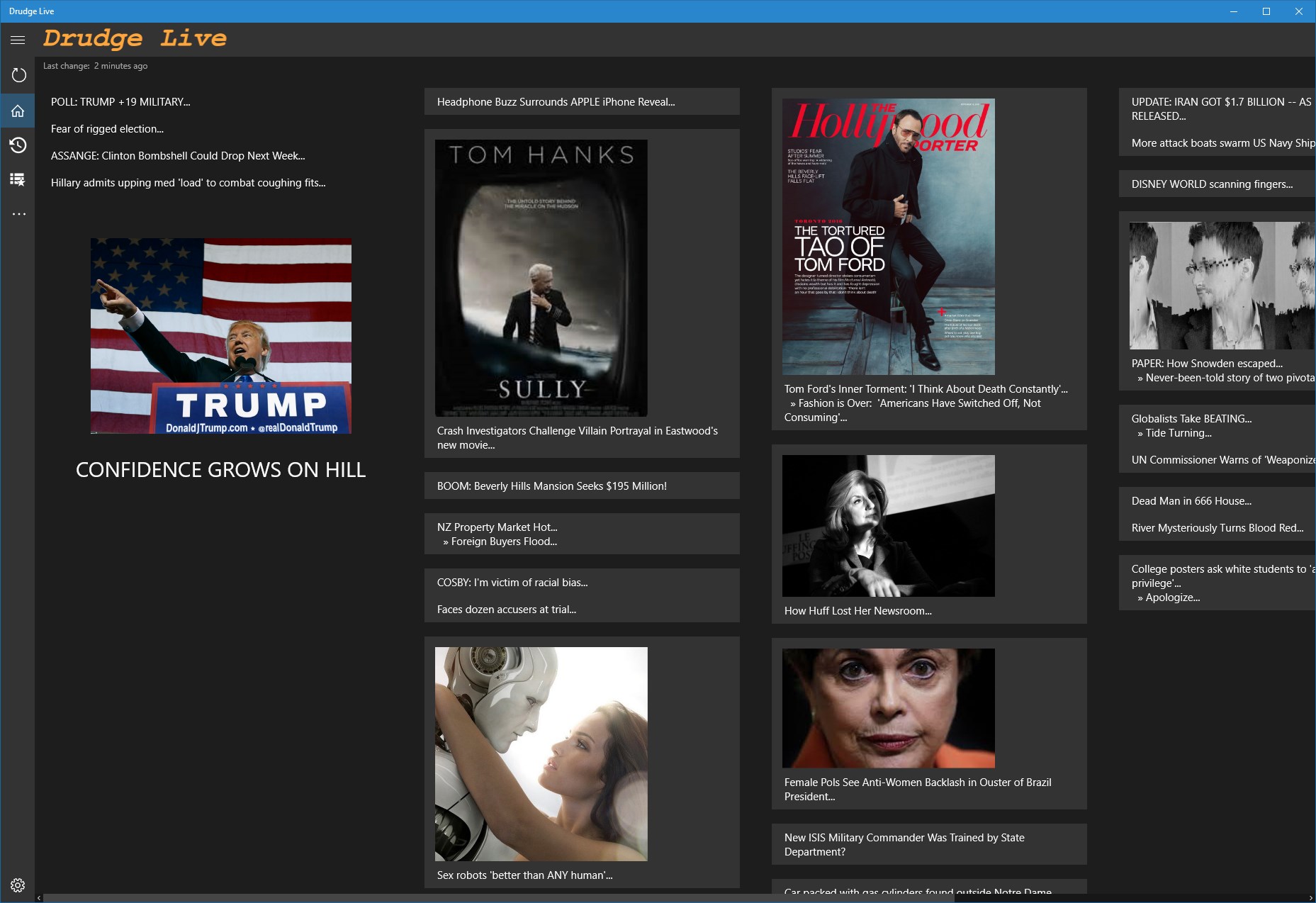
Task: Open the PAPER: How Snowden escaped story
Action: pos(1208,362)
